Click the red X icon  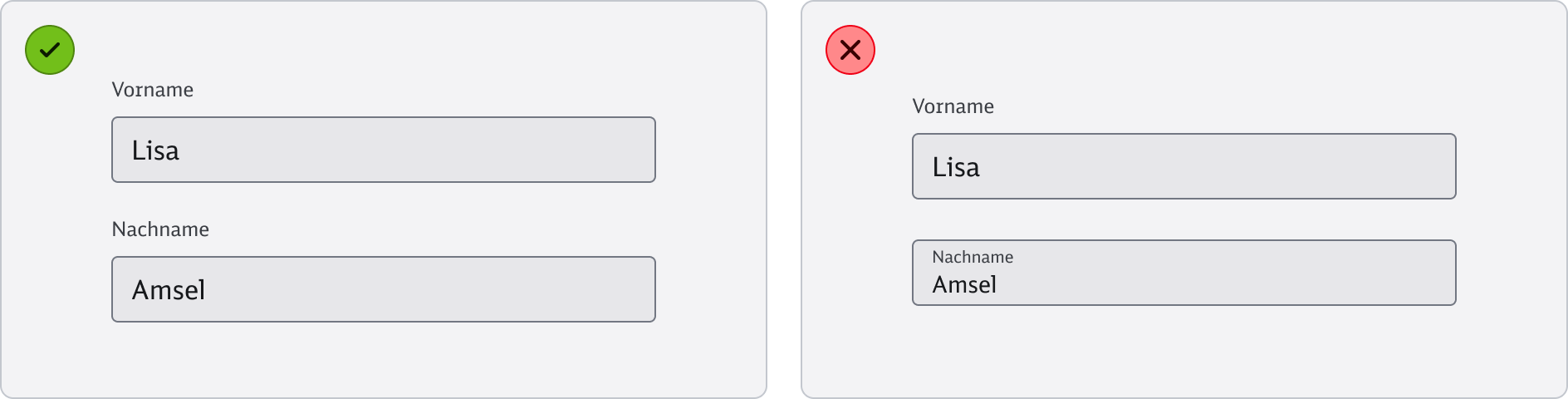850,50
